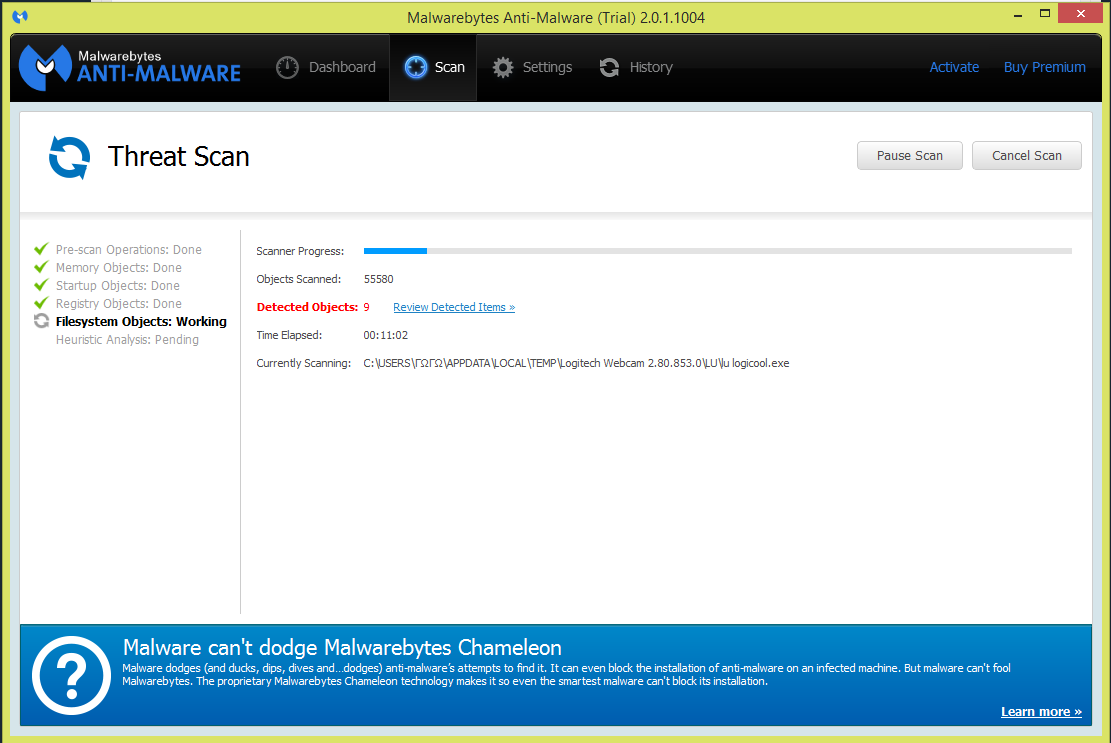Maximize the Malwarebytes window
Viewport: 1111px width, 743px height.
click(1045, 13)
